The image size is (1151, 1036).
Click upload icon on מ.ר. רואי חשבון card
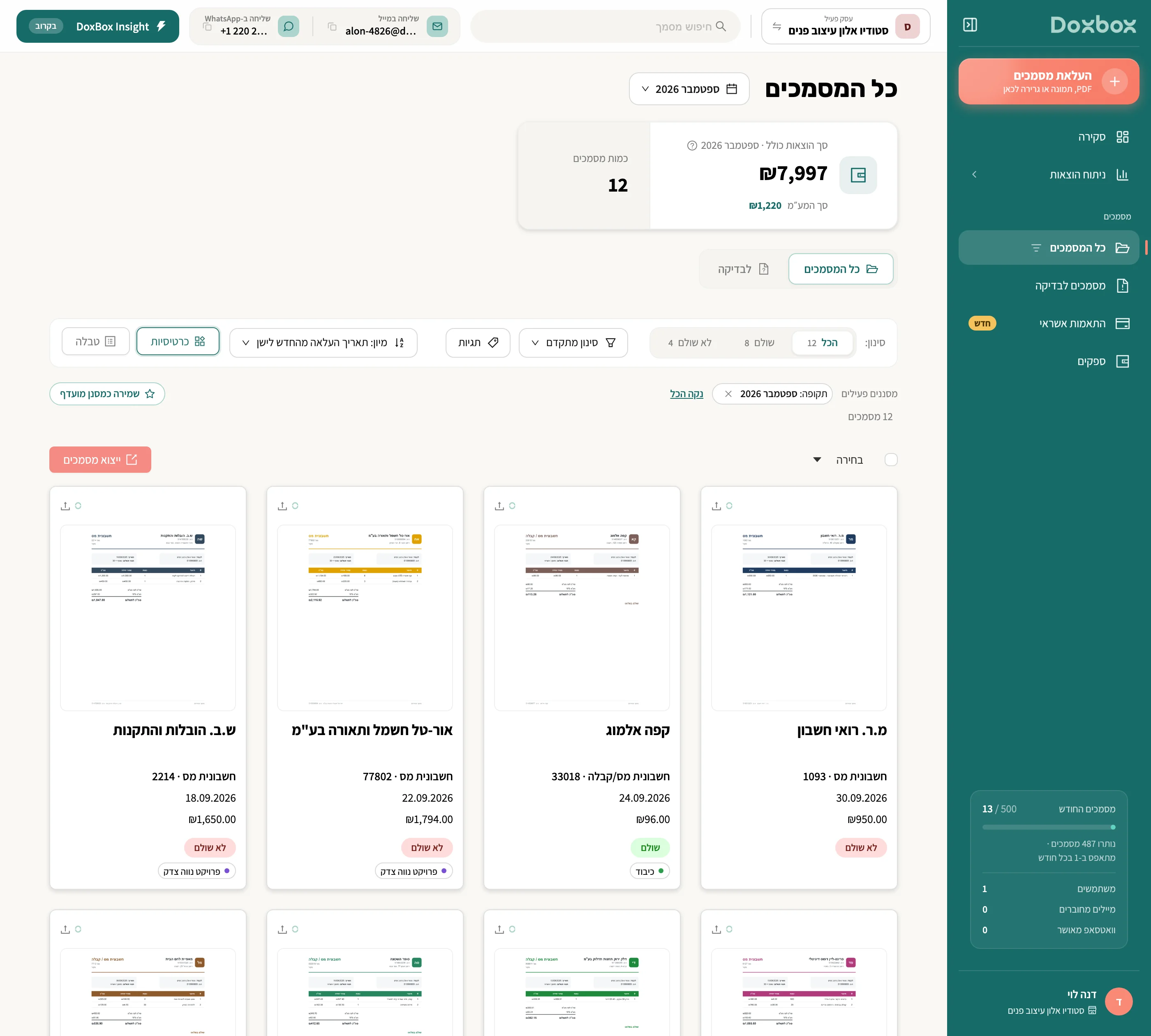716,506
